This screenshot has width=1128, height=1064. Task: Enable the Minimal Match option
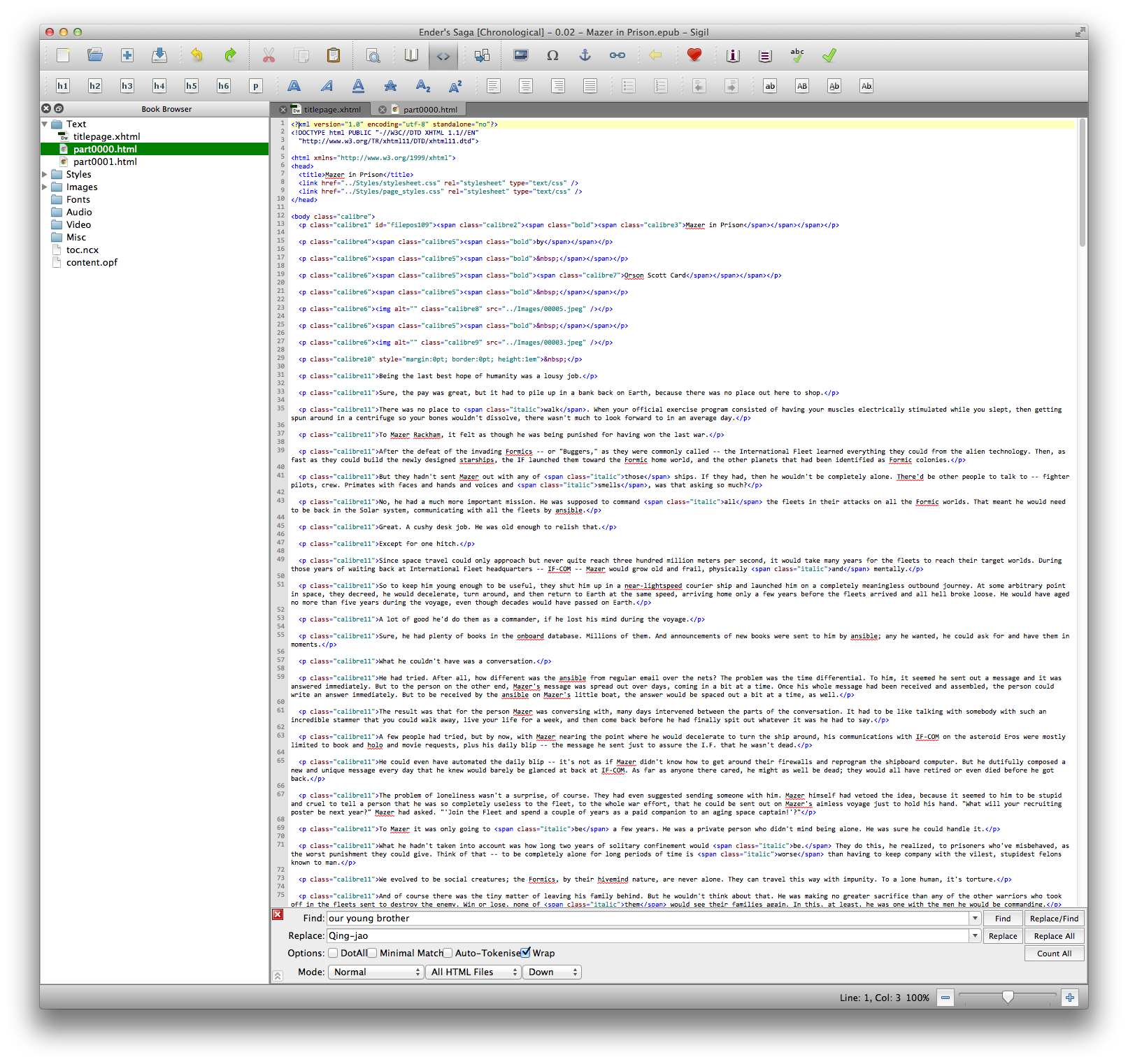tap(373, 953)
